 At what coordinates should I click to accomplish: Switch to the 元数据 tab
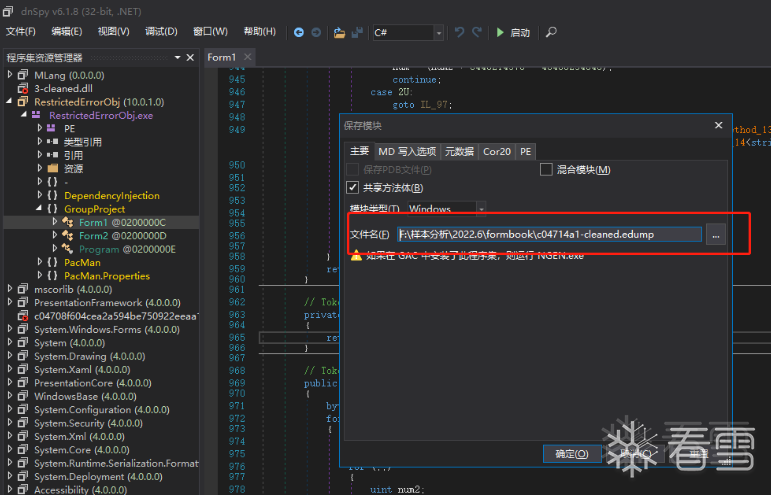(x=459, y=151)
